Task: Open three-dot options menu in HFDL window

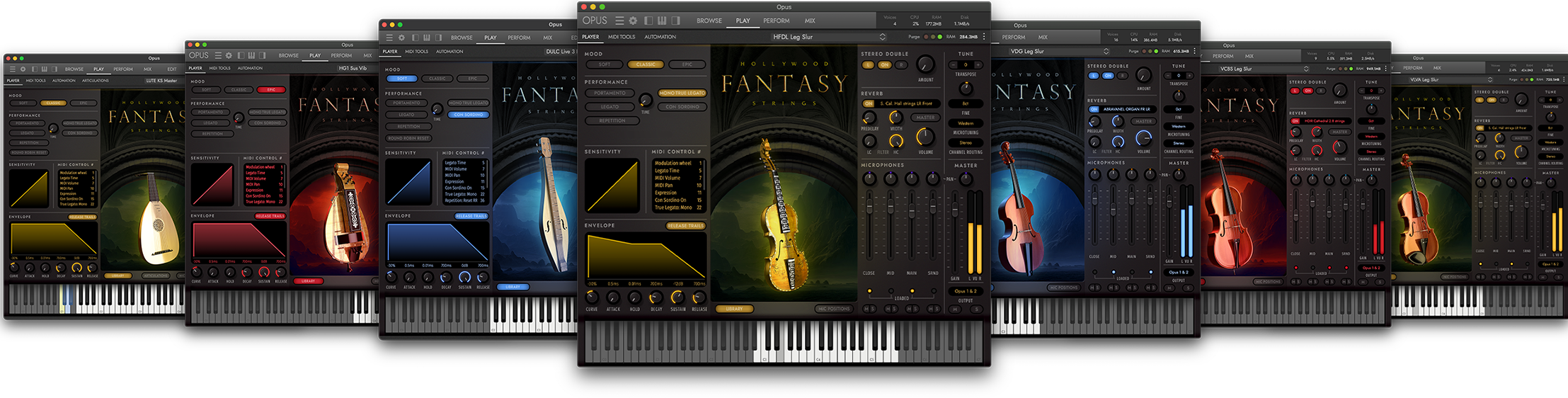Action: tap(984, 36)
